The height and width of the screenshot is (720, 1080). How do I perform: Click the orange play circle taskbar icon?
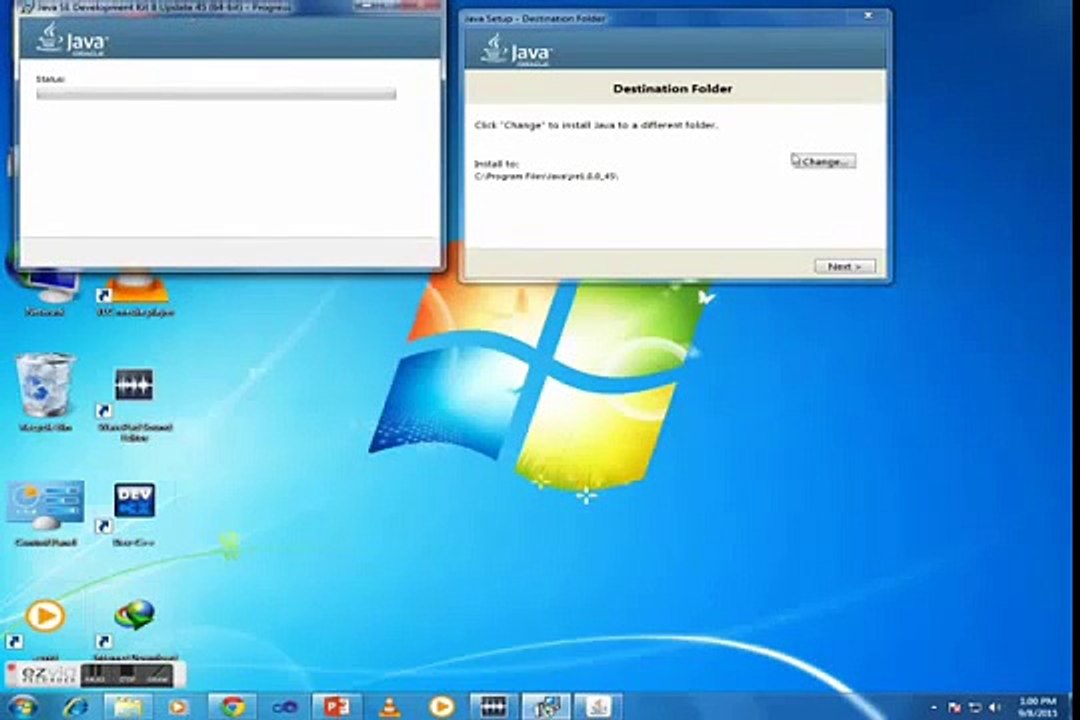(442, 707)
